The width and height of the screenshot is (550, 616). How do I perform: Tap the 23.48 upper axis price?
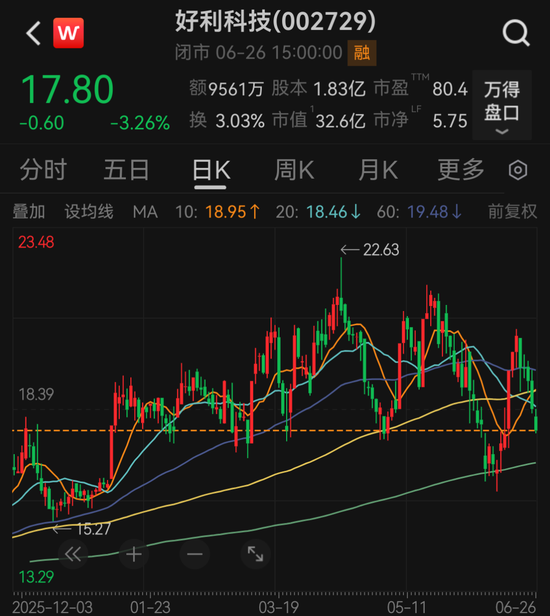36,242
